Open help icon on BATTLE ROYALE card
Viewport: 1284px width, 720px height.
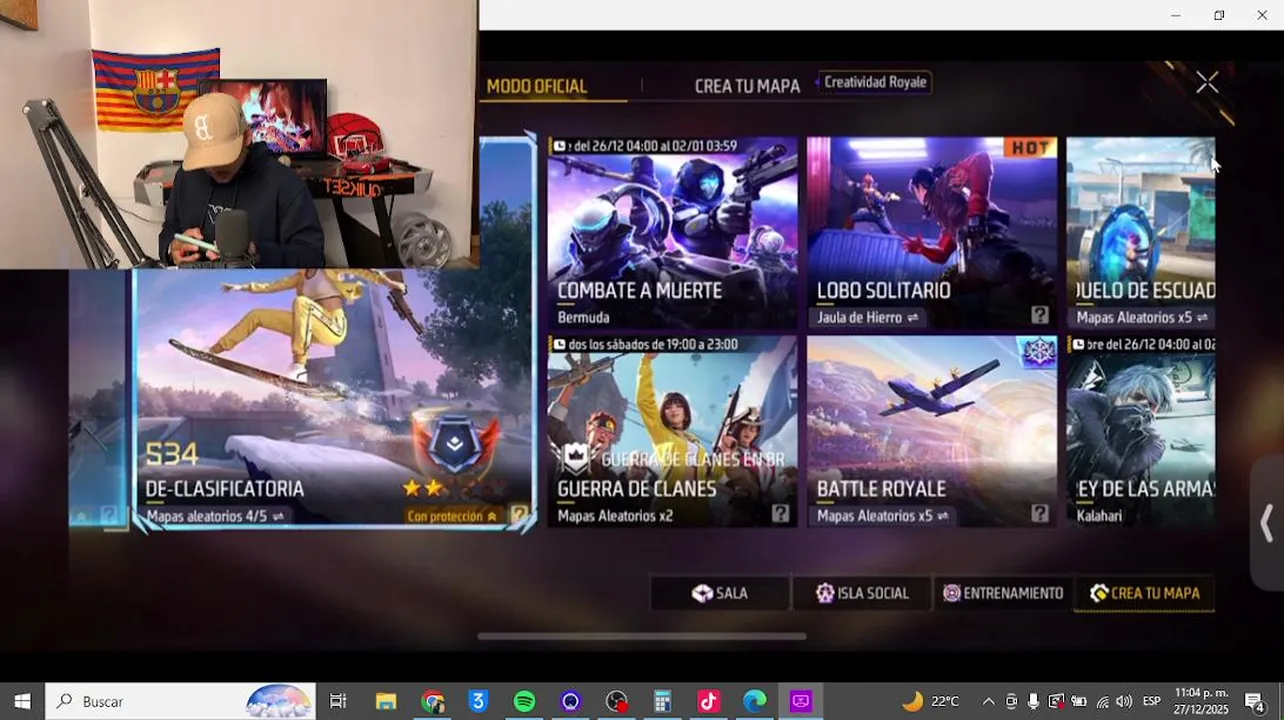coord(1040,514)
